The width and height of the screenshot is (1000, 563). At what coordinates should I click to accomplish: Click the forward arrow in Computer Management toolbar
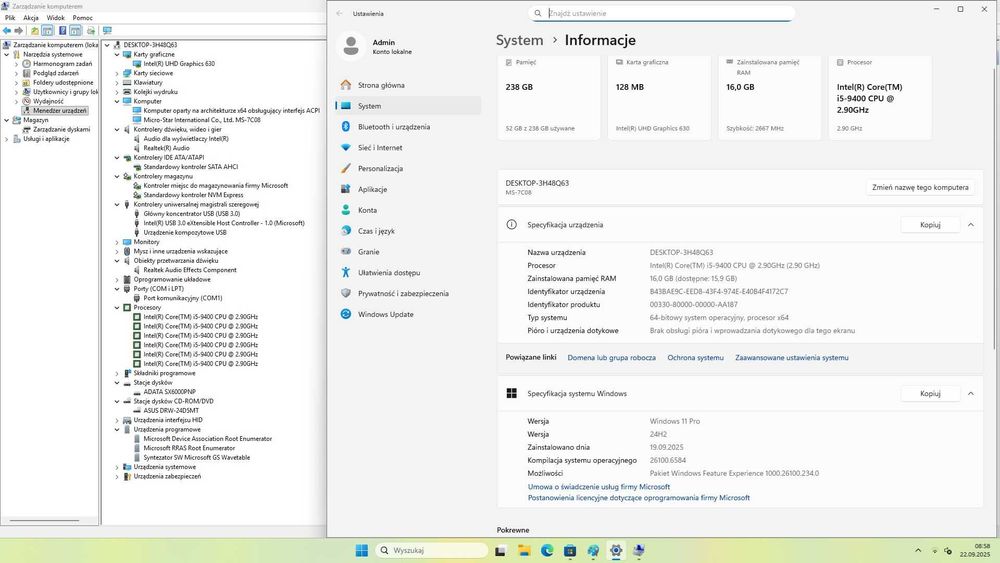tap(18, 31)
